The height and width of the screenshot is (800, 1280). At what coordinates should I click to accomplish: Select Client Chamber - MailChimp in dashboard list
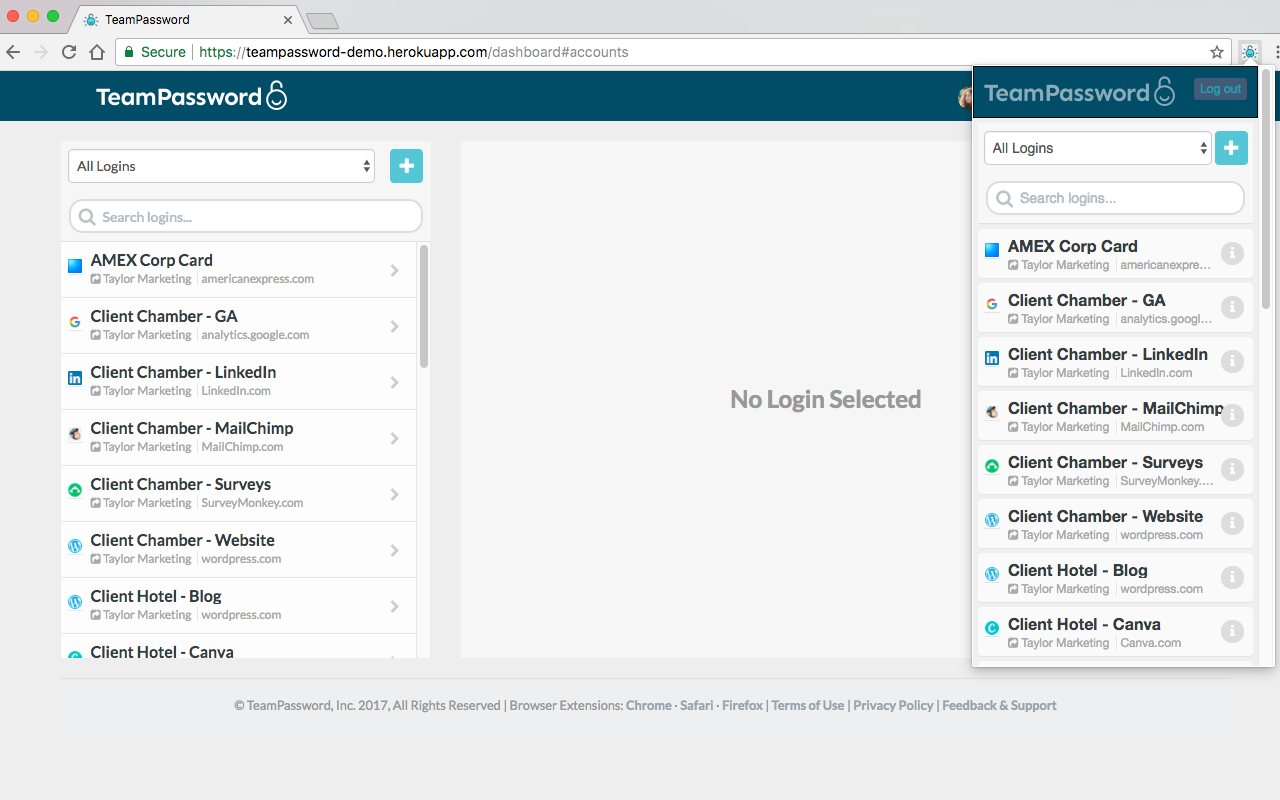[x=238, y=437]
